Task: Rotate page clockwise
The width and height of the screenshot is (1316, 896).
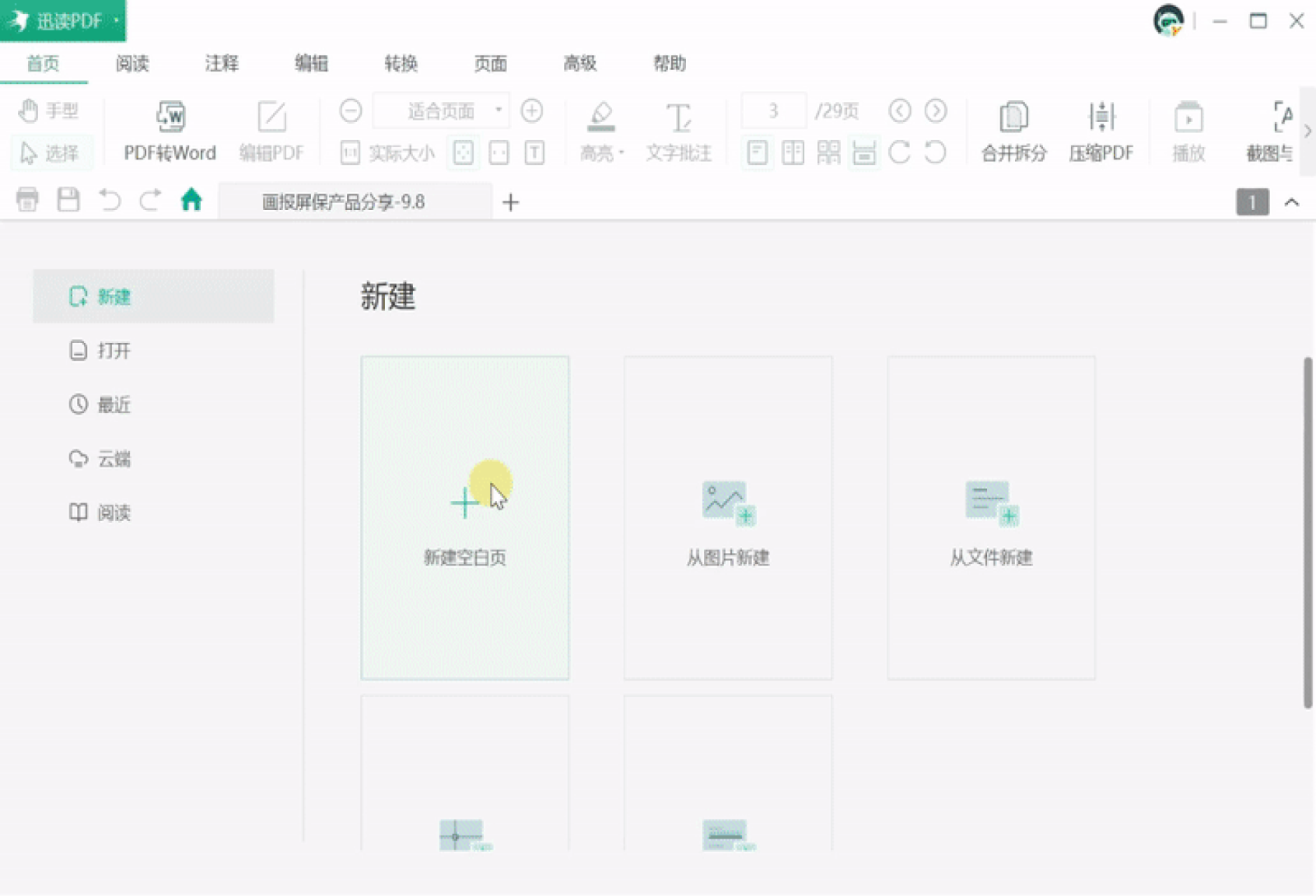Action: [x=900, y=152]
